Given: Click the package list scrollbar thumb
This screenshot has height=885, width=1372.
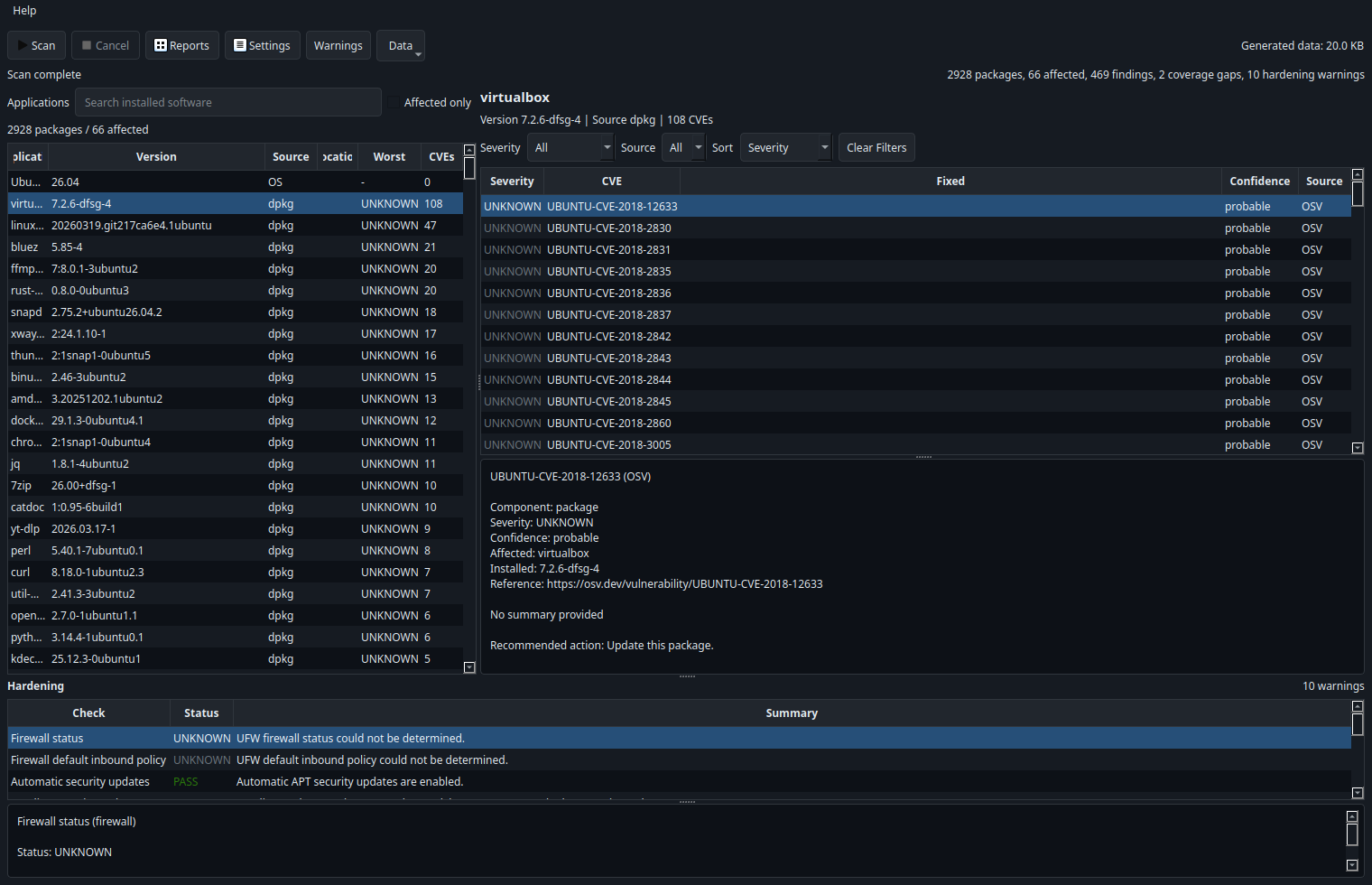Looking at the screenshot, I should tap(469, 168).
